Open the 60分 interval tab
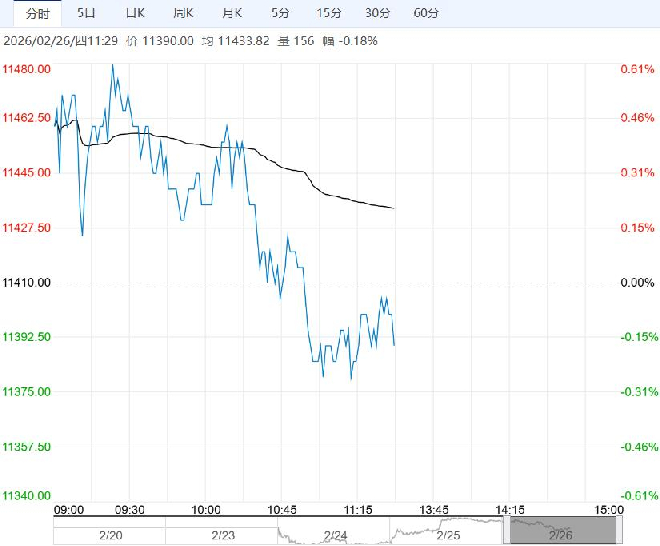This screenshot has width=660, height=546. point(425,13)
